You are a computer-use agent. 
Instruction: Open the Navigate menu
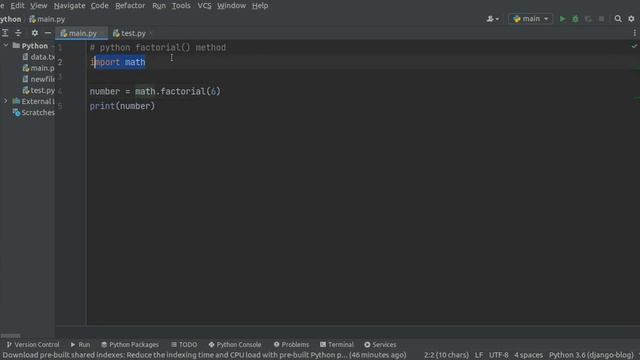click(x=69, y=6)
